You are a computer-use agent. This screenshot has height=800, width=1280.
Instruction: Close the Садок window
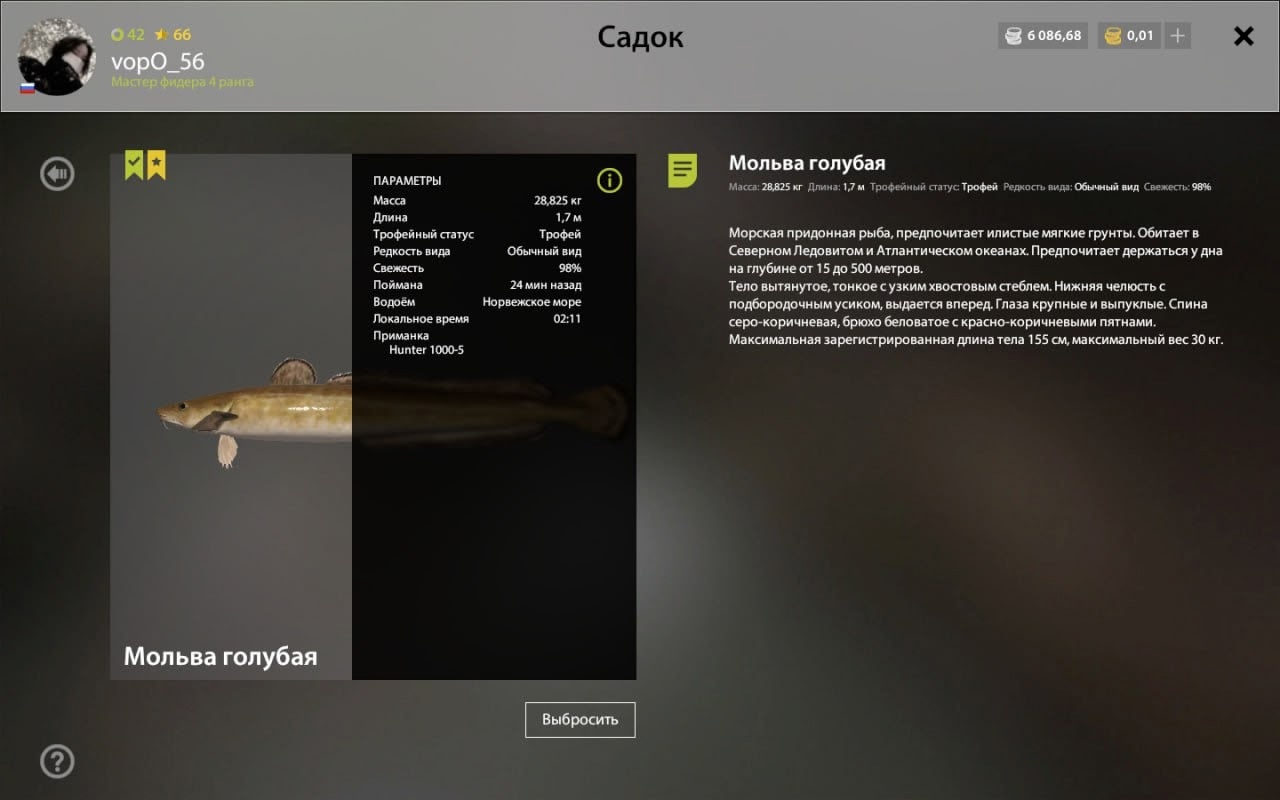pyautogui.click(x=1243, y=36)
